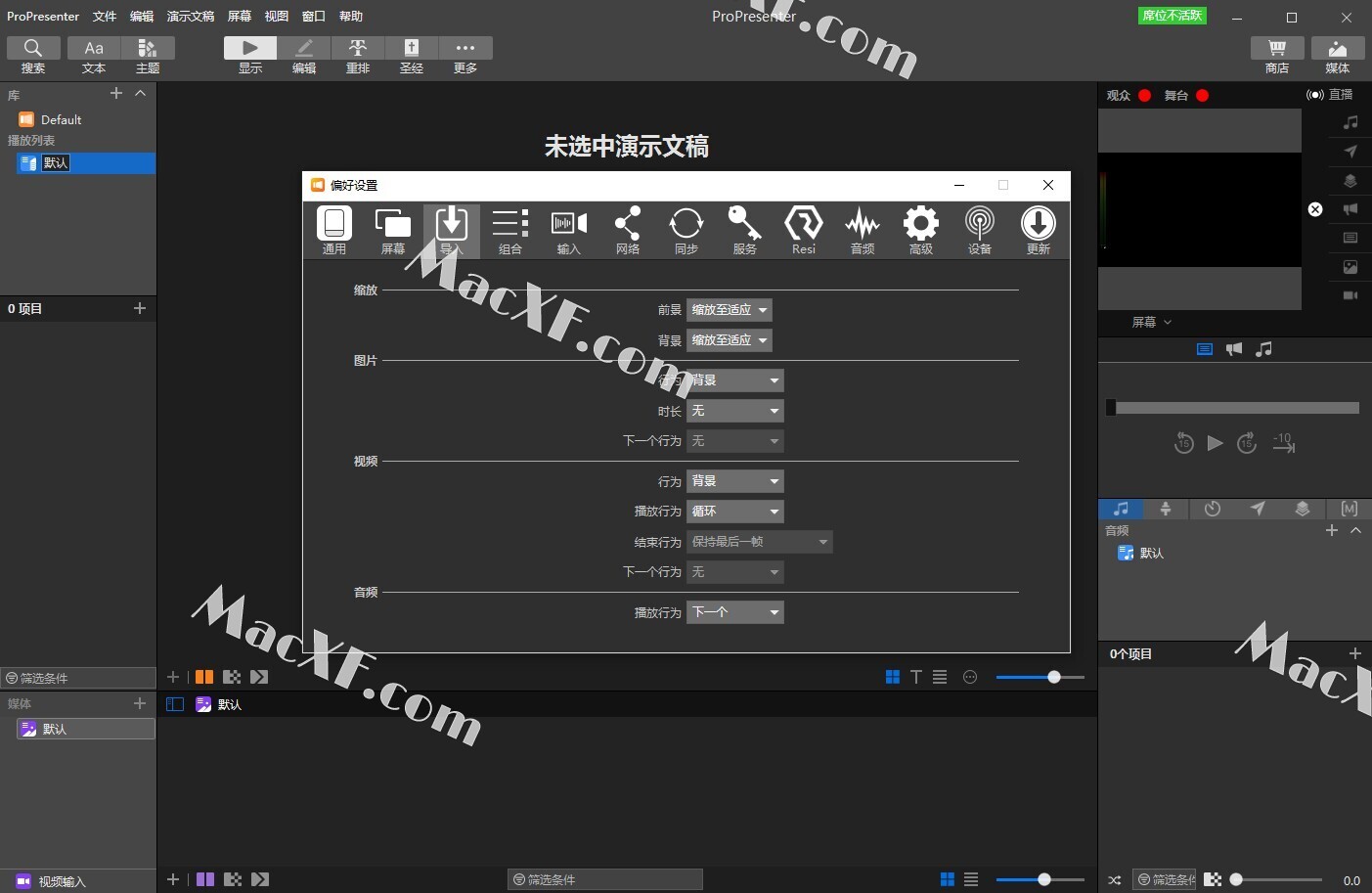
Task: Expand the 屏幕 preview dropdown
Action: [x=1152, y=322]
